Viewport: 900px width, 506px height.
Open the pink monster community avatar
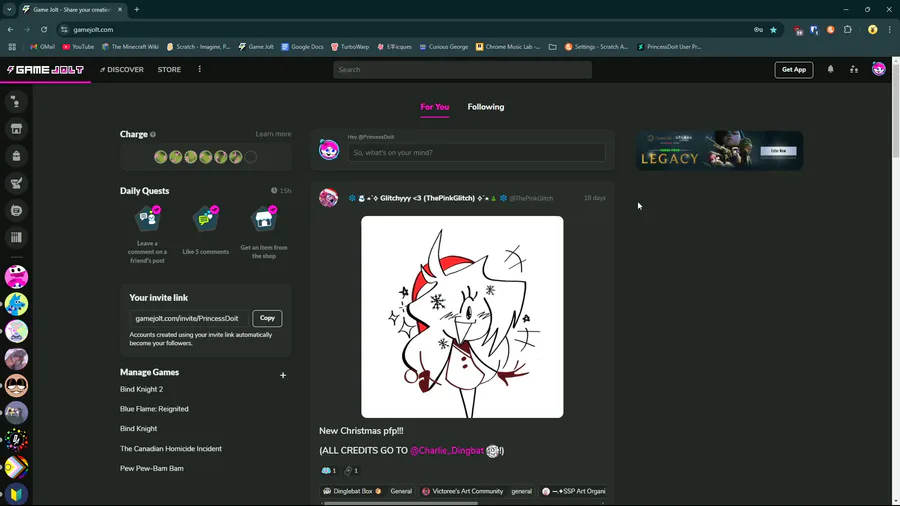(x=16, y=277)
